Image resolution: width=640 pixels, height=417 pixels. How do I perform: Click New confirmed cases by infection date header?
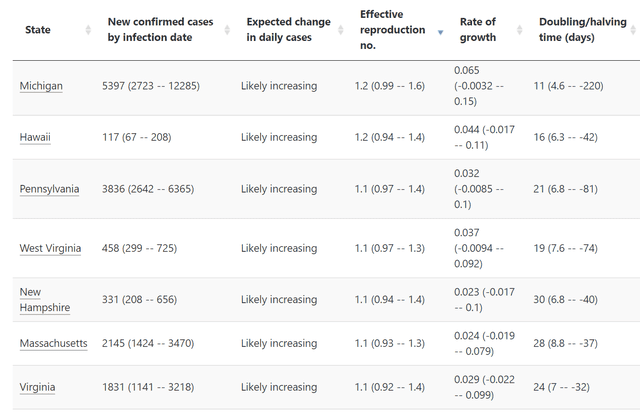pos(160,29)
